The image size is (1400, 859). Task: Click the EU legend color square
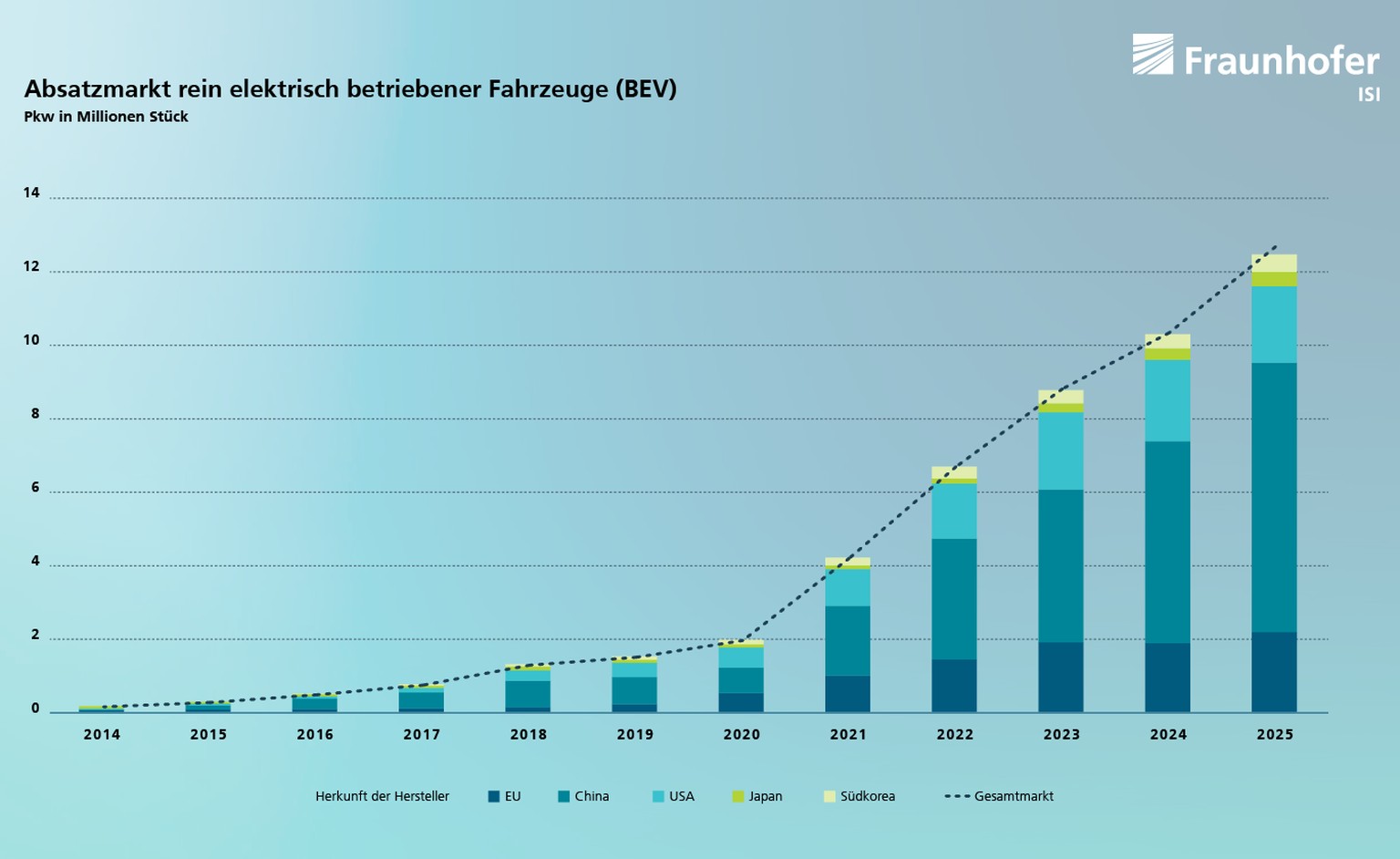494,796
